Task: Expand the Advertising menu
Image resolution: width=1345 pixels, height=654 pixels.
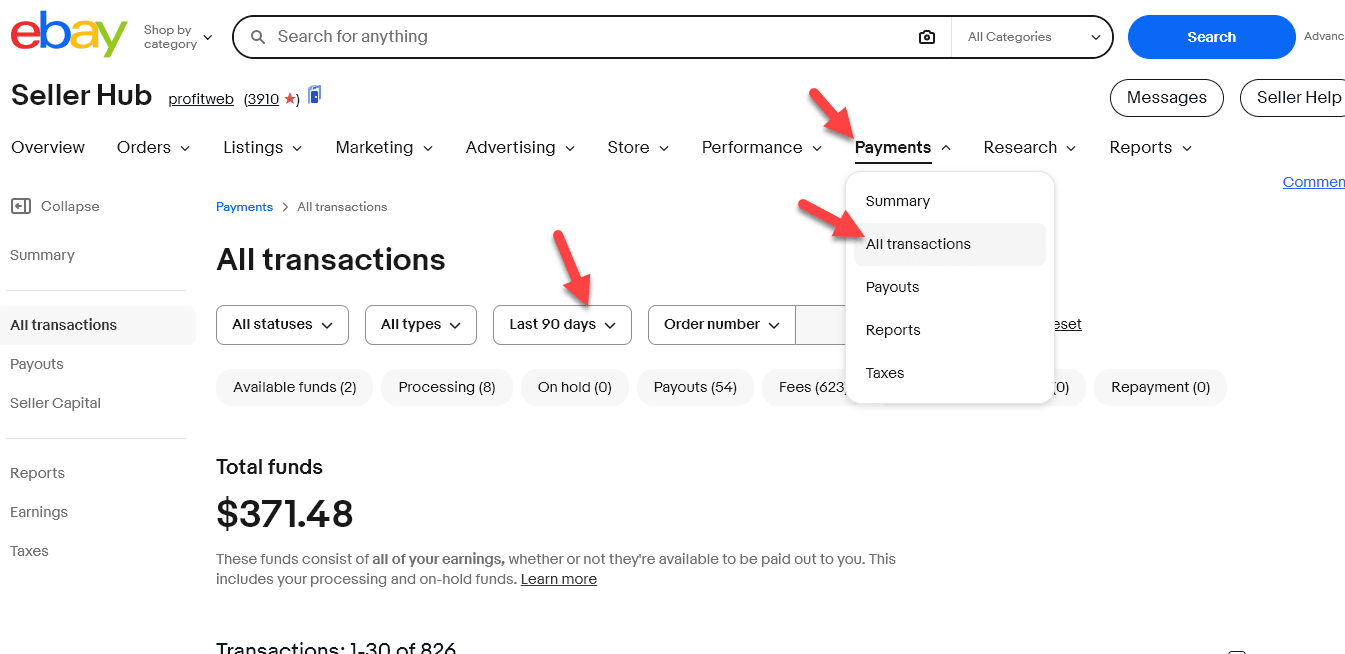Action: tap(520, 147)
